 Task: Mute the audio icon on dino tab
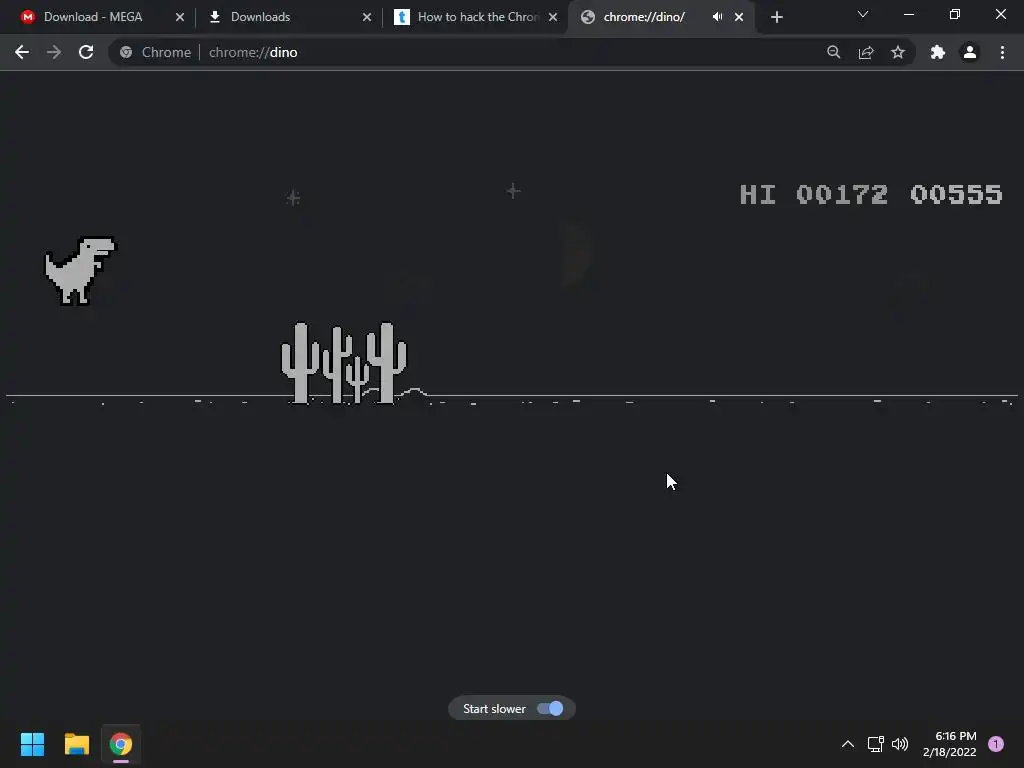(717, 17)
